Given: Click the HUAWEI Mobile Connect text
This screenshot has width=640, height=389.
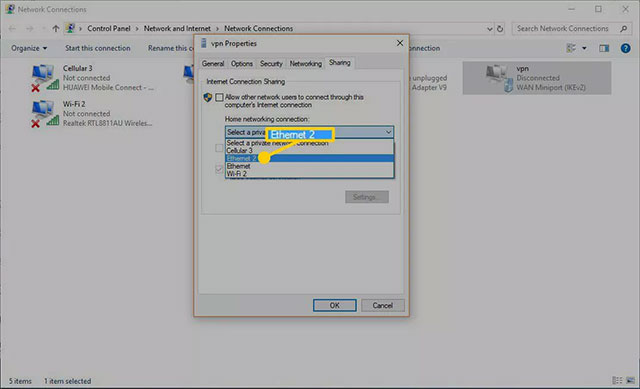Looking at the screenshot, I should 108,87.
